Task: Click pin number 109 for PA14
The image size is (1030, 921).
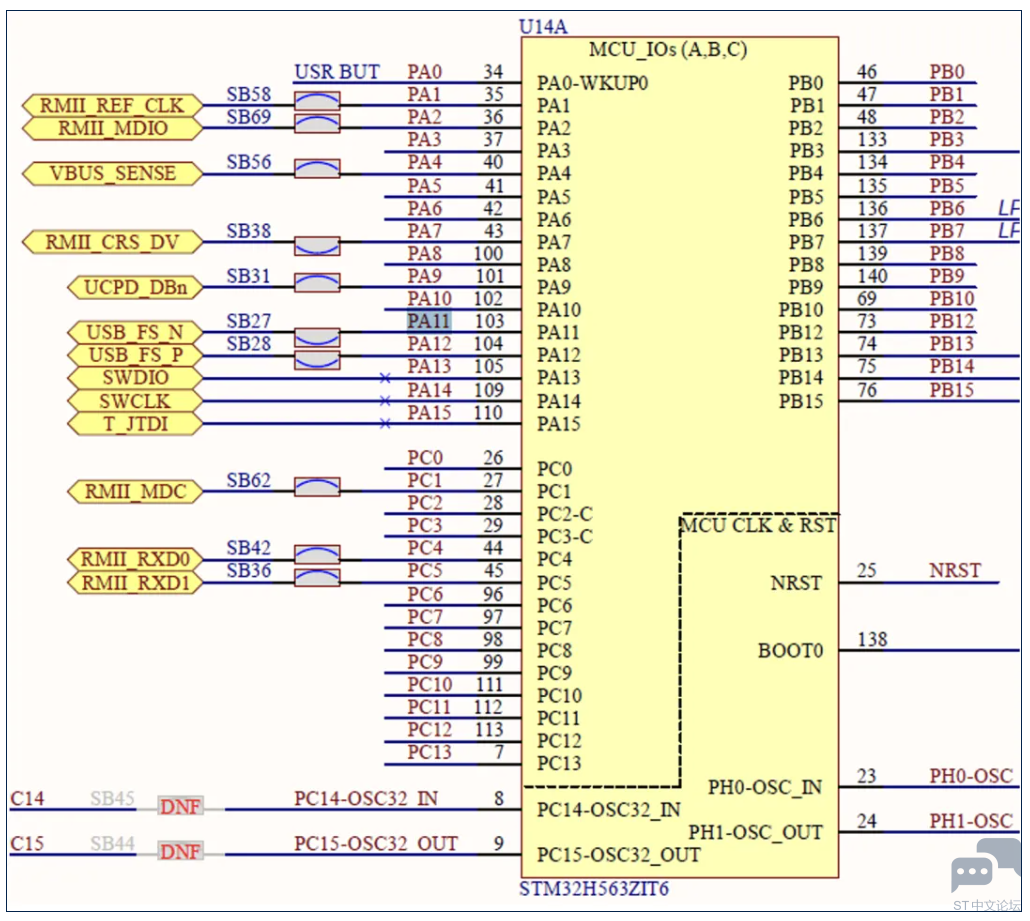Action: (x=489, y=390)
